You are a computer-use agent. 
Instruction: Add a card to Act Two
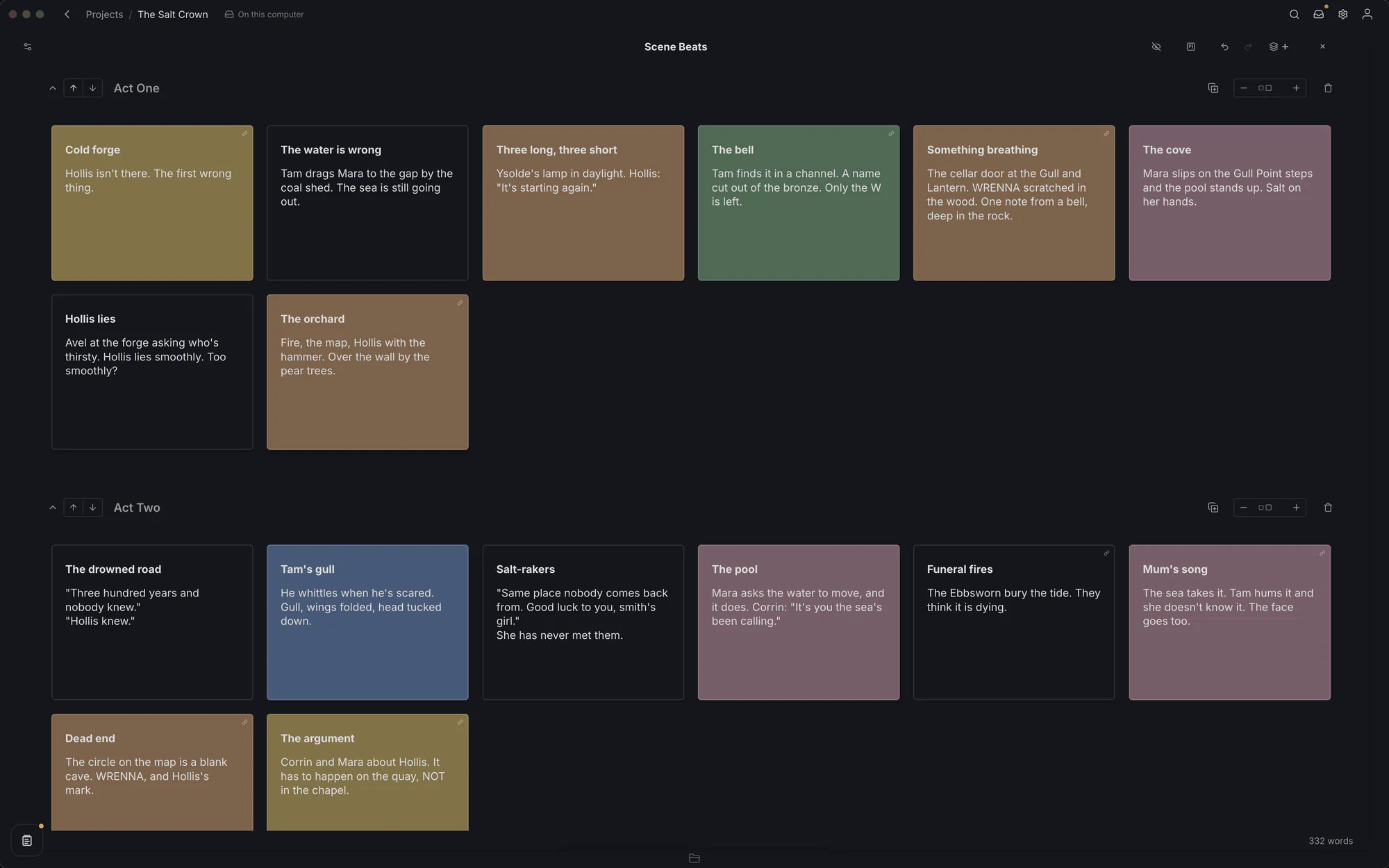(1213, 508)
